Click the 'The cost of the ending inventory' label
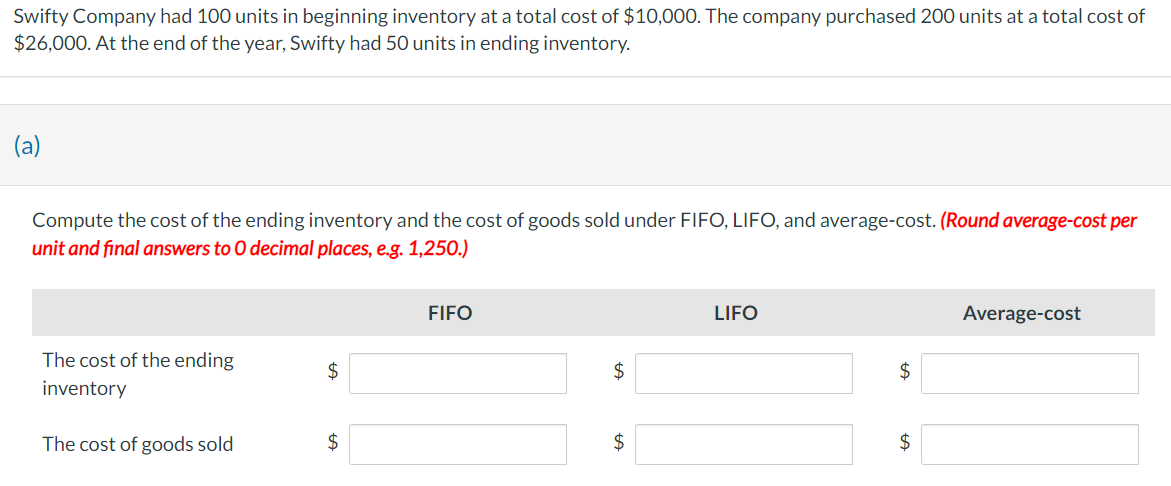1171x486 pixels. click(138, 374)
